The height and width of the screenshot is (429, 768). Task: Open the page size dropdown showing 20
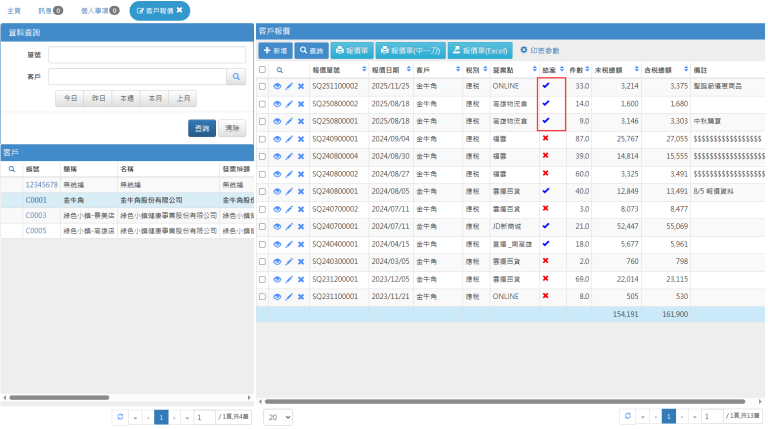click(278, 416)
